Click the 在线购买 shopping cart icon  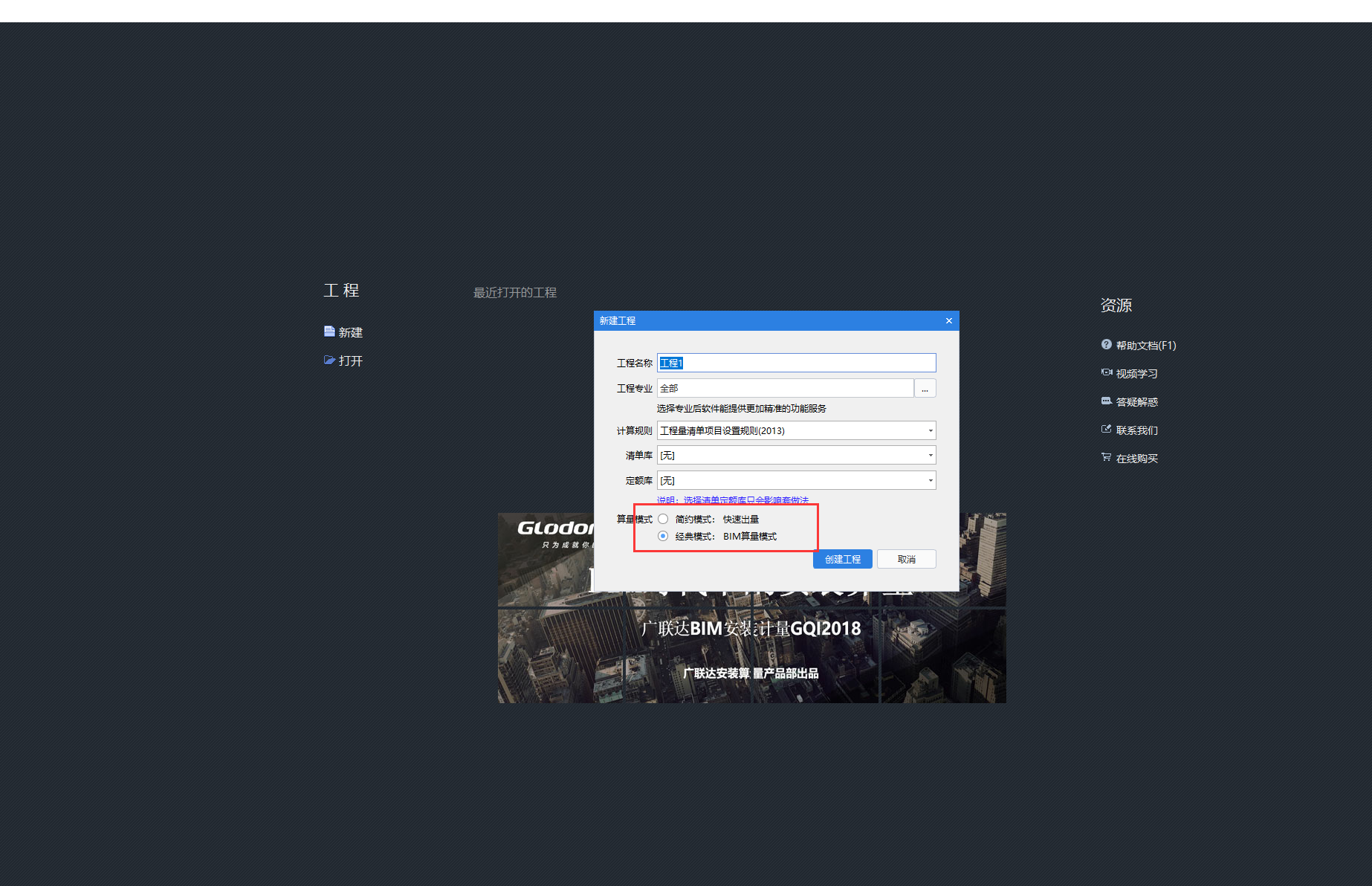point(1107,457)
